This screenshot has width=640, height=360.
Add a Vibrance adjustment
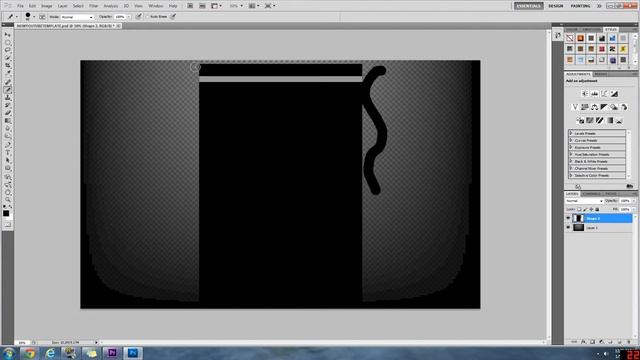(575, 107)
